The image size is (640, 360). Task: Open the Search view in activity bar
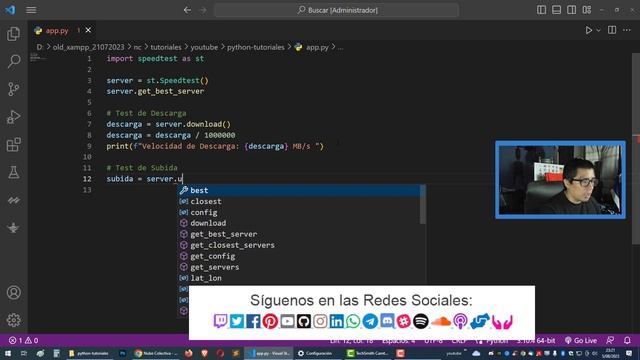click(x=13, y=61)
